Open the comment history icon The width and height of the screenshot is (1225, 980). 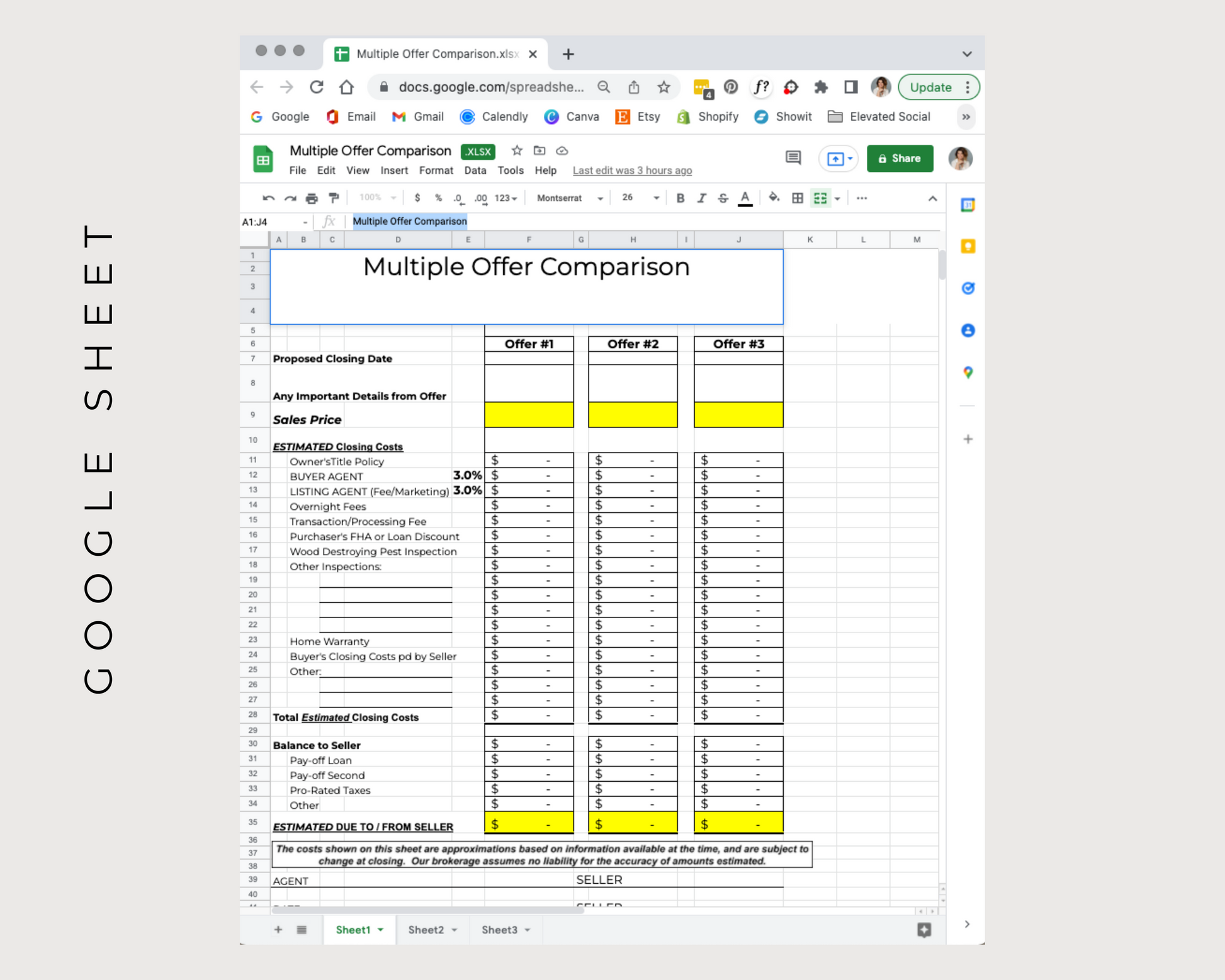(x=793, y=158)
